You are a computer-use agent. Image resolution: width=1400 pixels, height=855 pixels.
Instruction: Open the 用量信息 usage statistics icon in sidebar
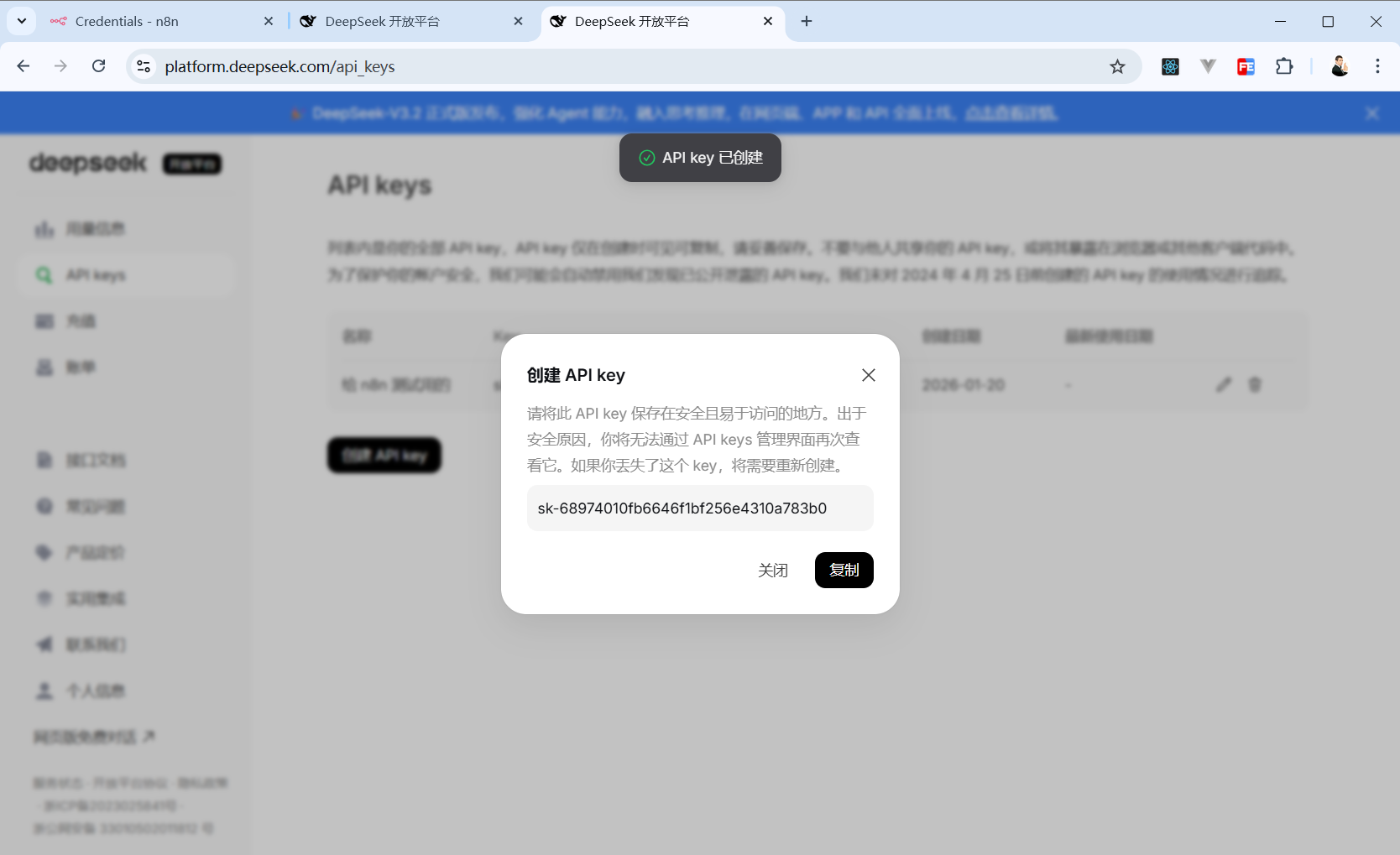pos(44,227)
